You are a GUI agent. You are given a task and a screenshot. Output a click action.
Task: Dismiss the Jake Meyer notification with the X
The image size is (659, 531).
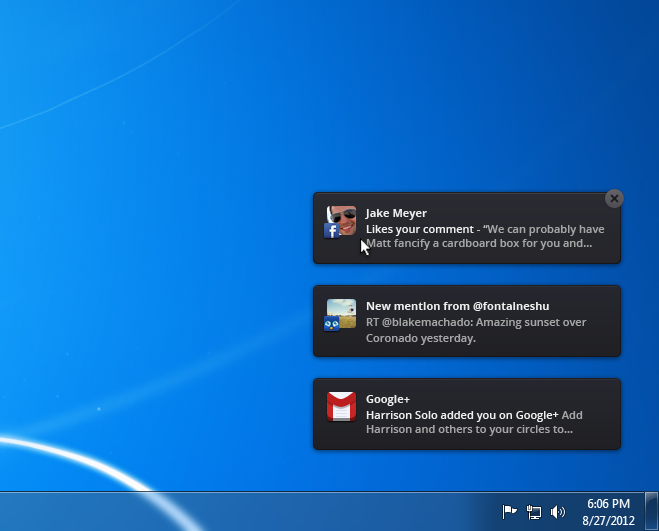614,198
